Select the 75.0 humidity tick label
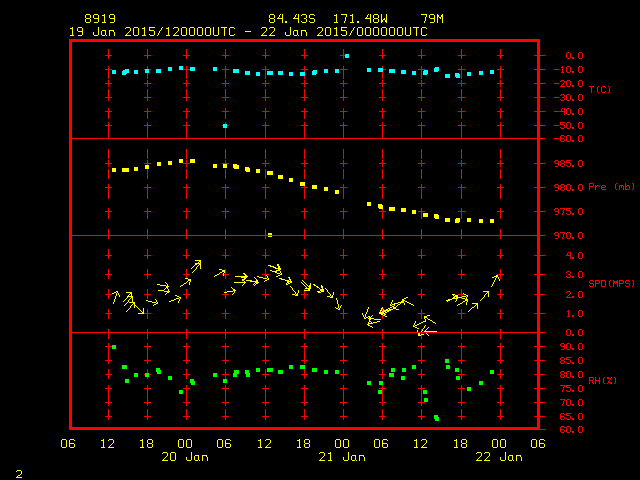This screenshot has width=640, height=480. pyautogui.click(x=571, y=389)
